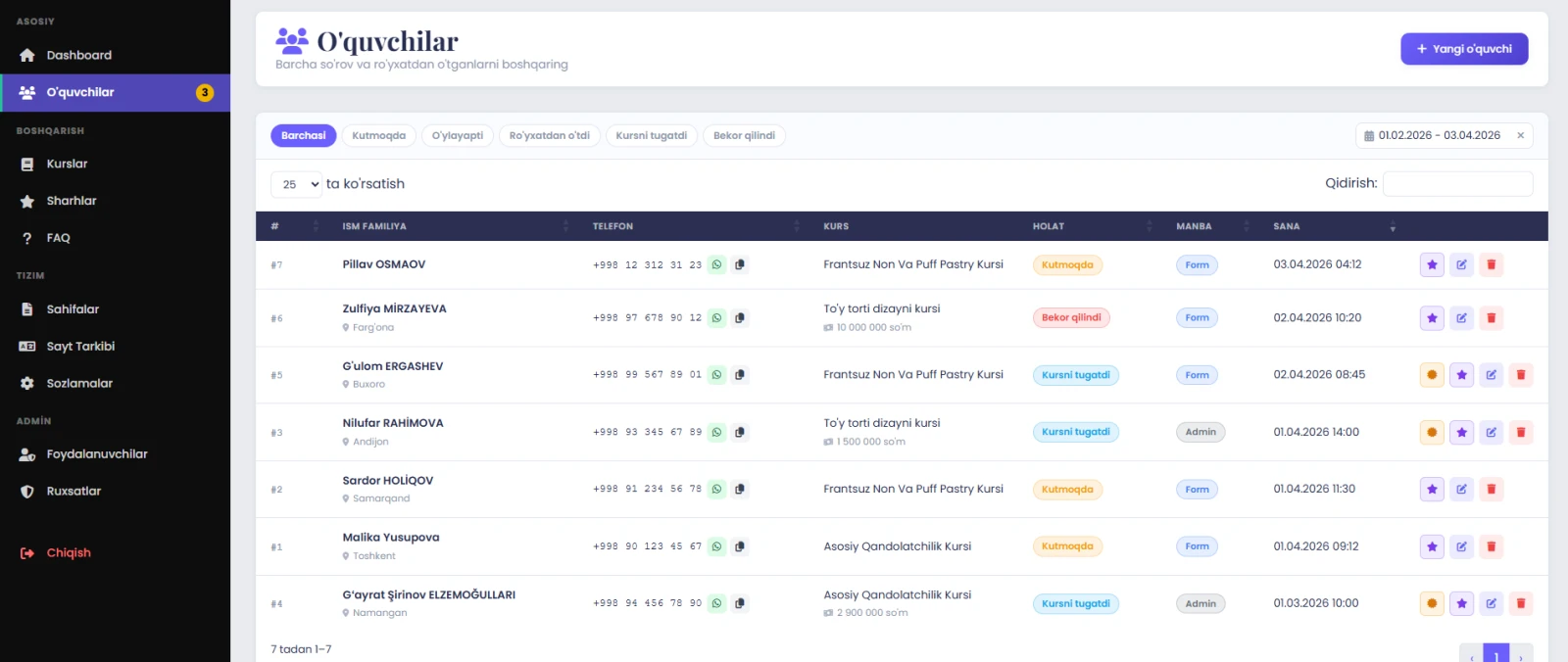
Task: Click orange badge icon for G'ulom ERGASHEV
Action: point(1432,375)
